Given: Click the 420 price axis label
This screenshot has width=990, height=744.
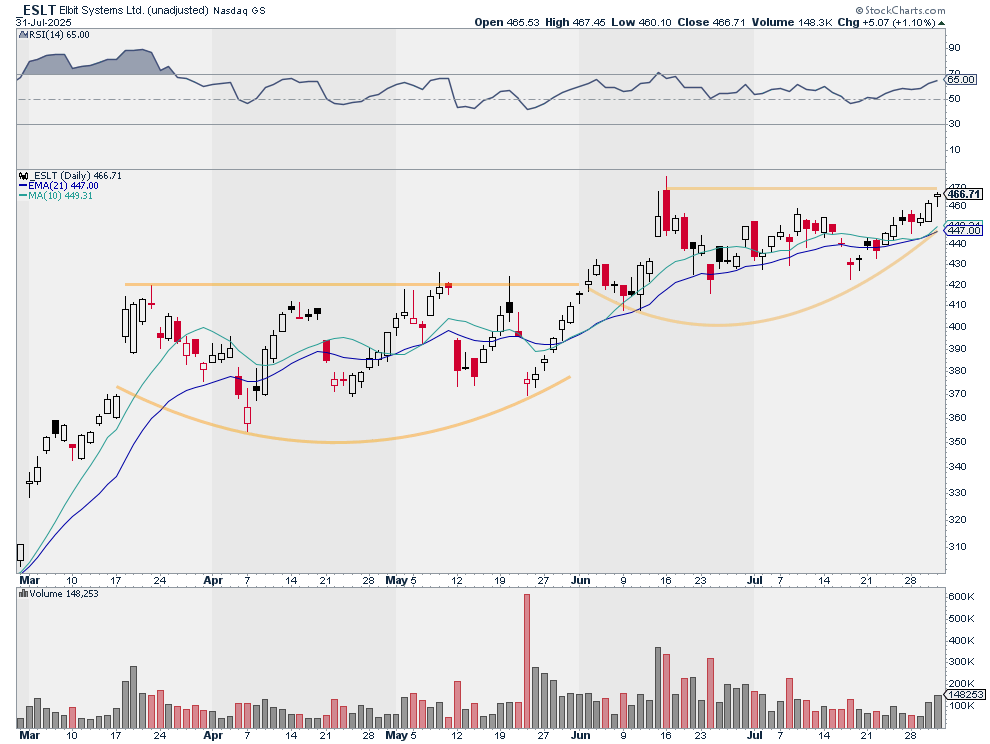Looking at the screenshot, I should tap(957, 285).
